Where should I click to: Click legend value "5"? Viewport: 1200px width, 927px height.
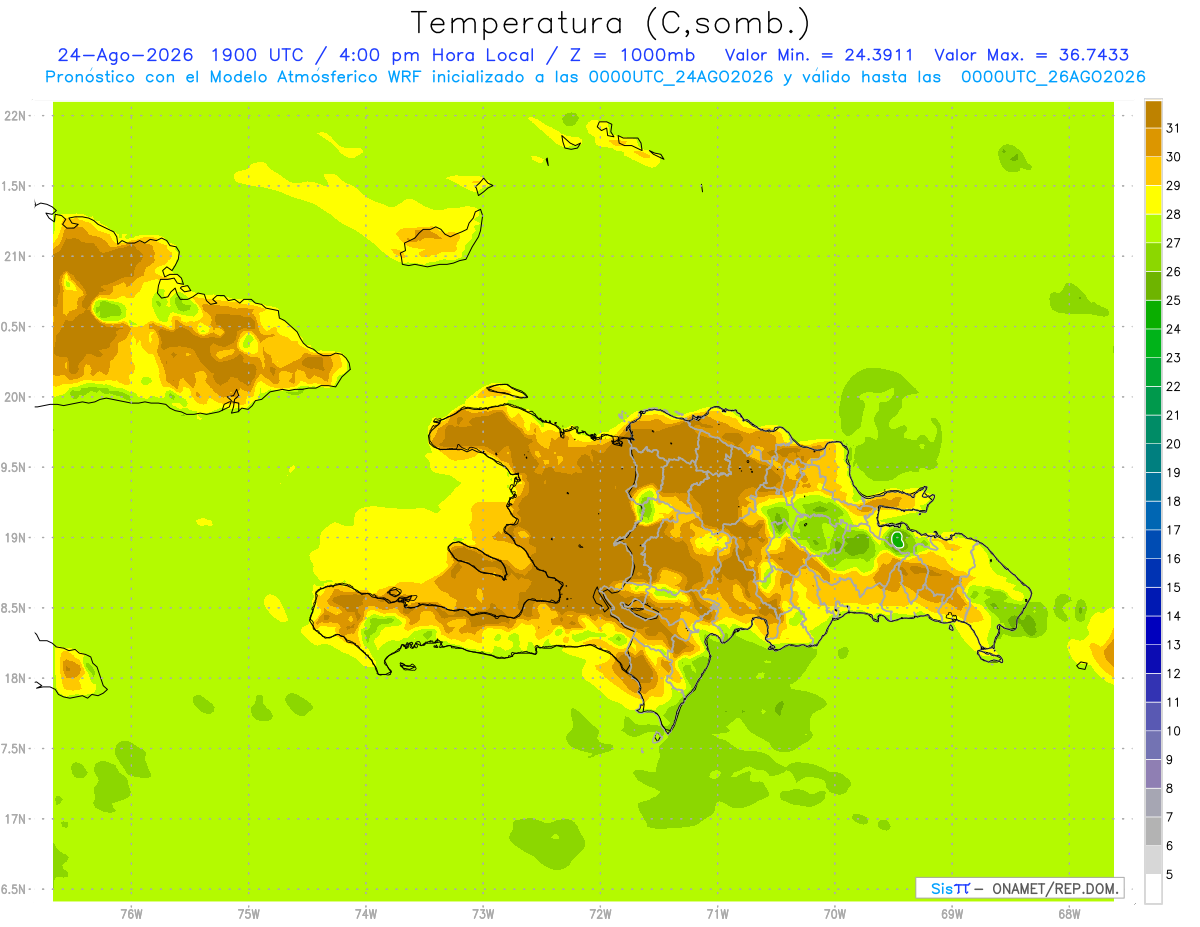coord(1170,875)
